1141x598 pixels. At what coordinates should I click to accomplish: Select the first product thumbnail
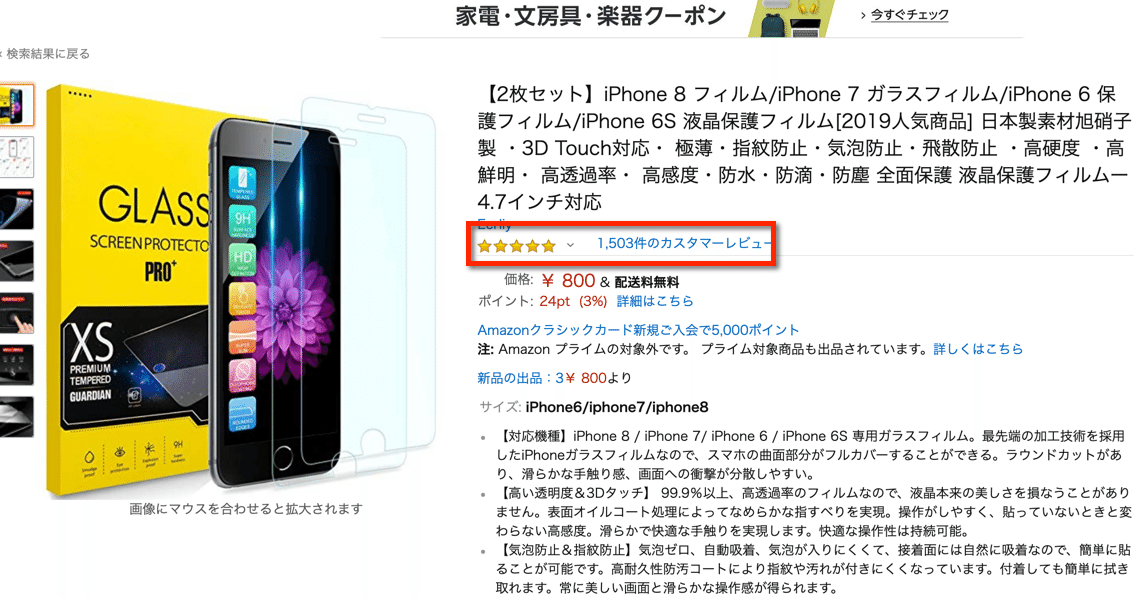point(16,105)
